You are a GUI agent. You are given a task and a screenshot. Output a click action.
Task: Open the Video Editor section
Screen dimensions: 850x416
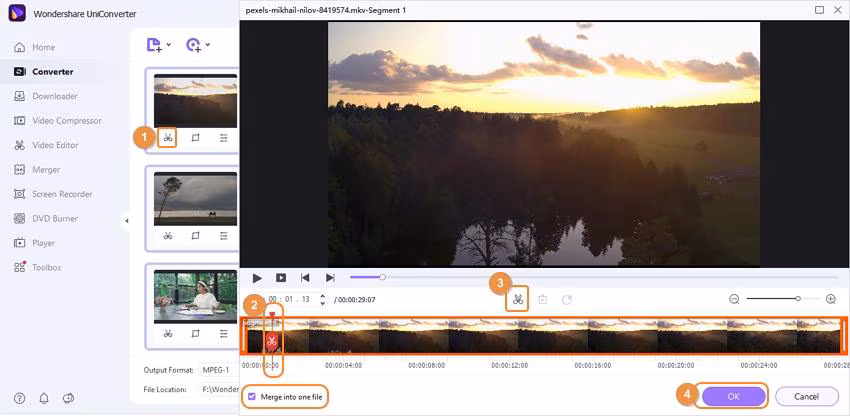tap(47, 145)
